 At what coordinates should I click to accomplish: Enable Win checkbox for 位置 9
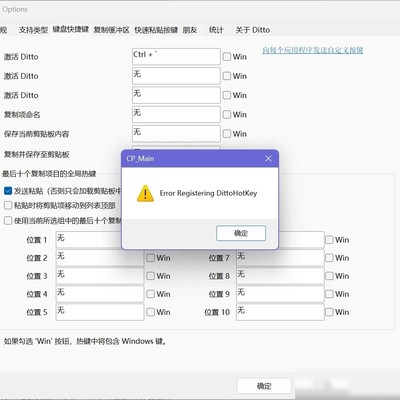point(329,294)
